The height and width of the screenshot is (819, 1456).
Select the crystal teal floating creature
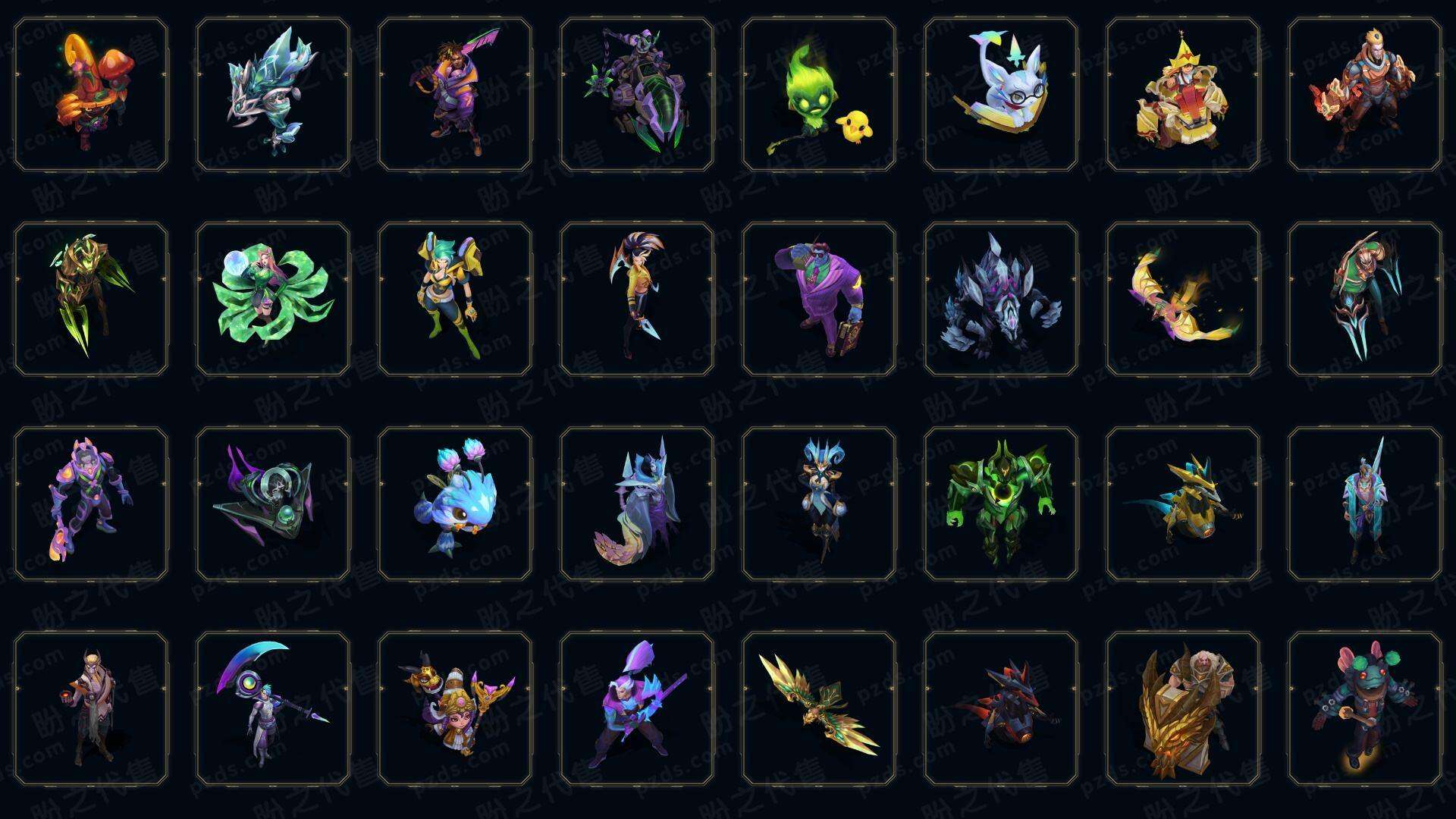pyautogui.click(x=273, y=94)
